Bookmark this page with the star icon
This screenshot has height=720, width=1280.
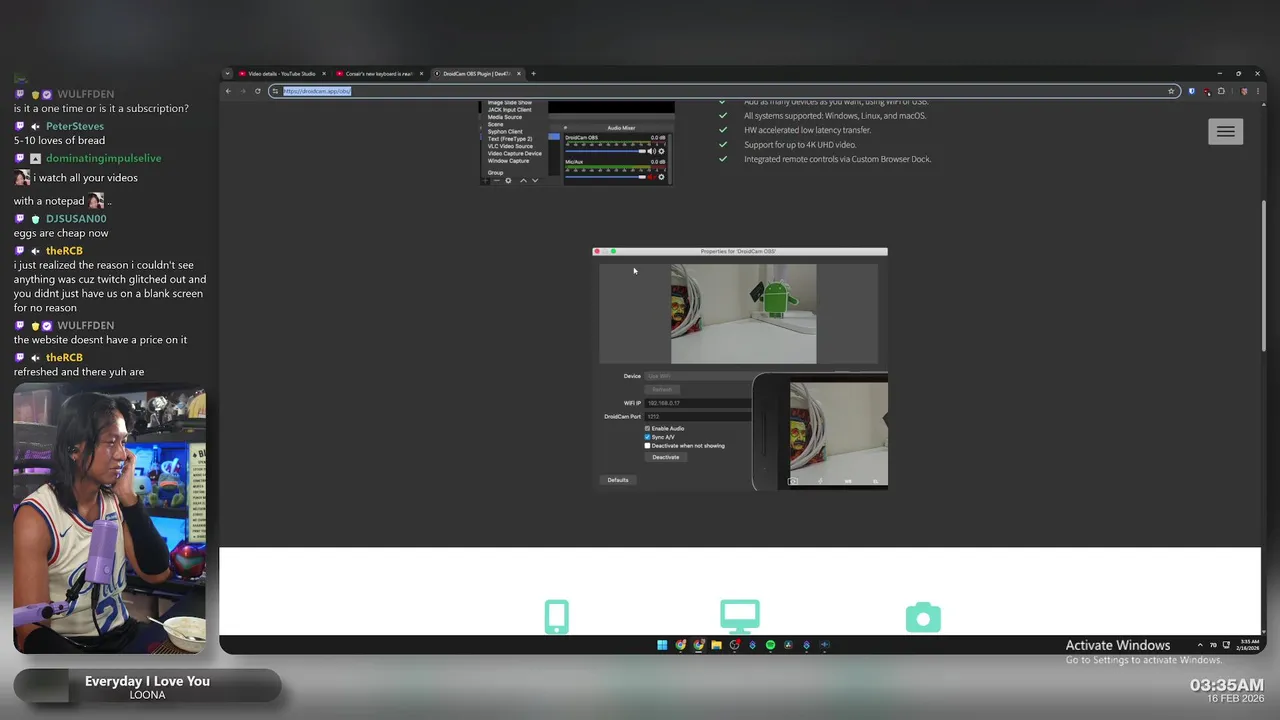coord(1171,91)
